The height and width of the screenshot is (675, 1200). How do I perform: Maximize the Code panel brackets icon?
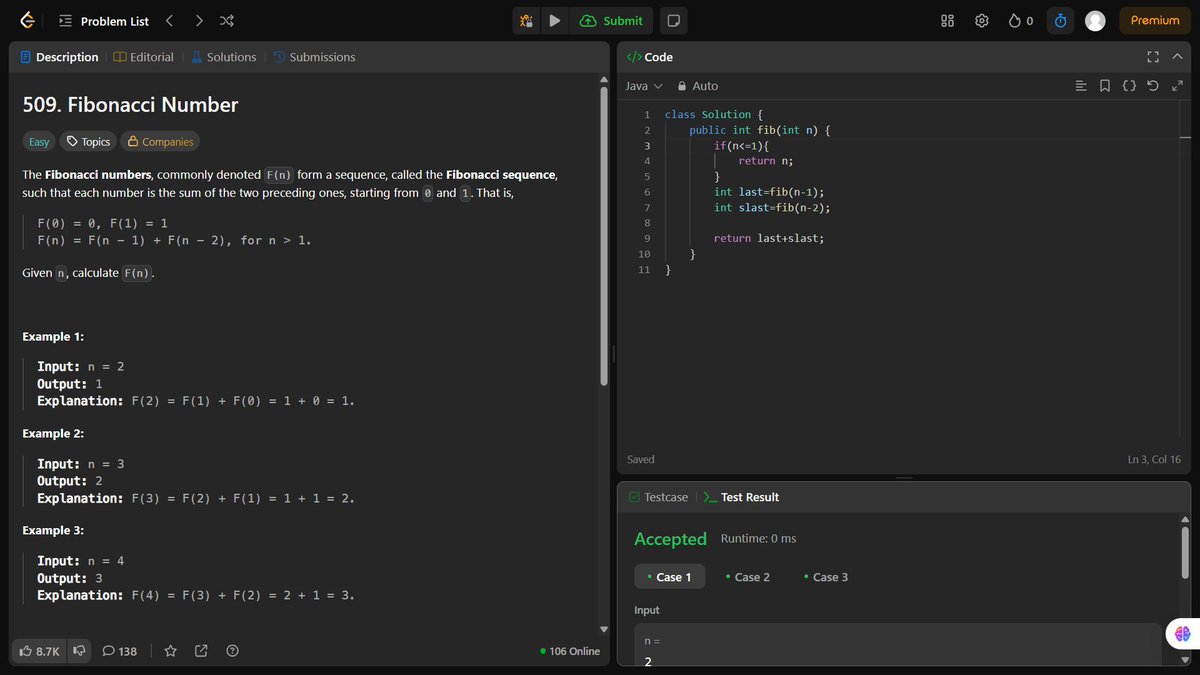[x=1152, y=57]
